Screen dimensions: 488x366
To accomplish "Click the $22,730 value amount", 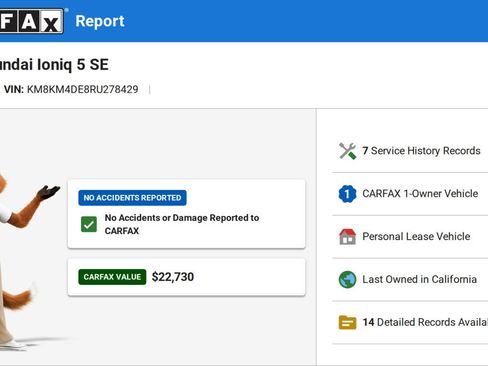I will [173, 277].
